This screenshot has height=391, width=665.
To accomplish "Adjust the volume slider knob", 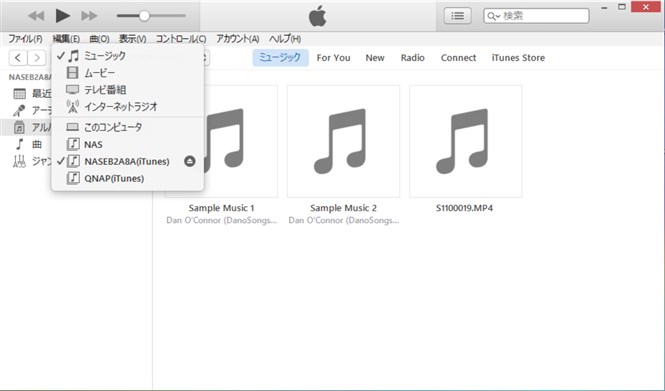I will coord(144,16).
